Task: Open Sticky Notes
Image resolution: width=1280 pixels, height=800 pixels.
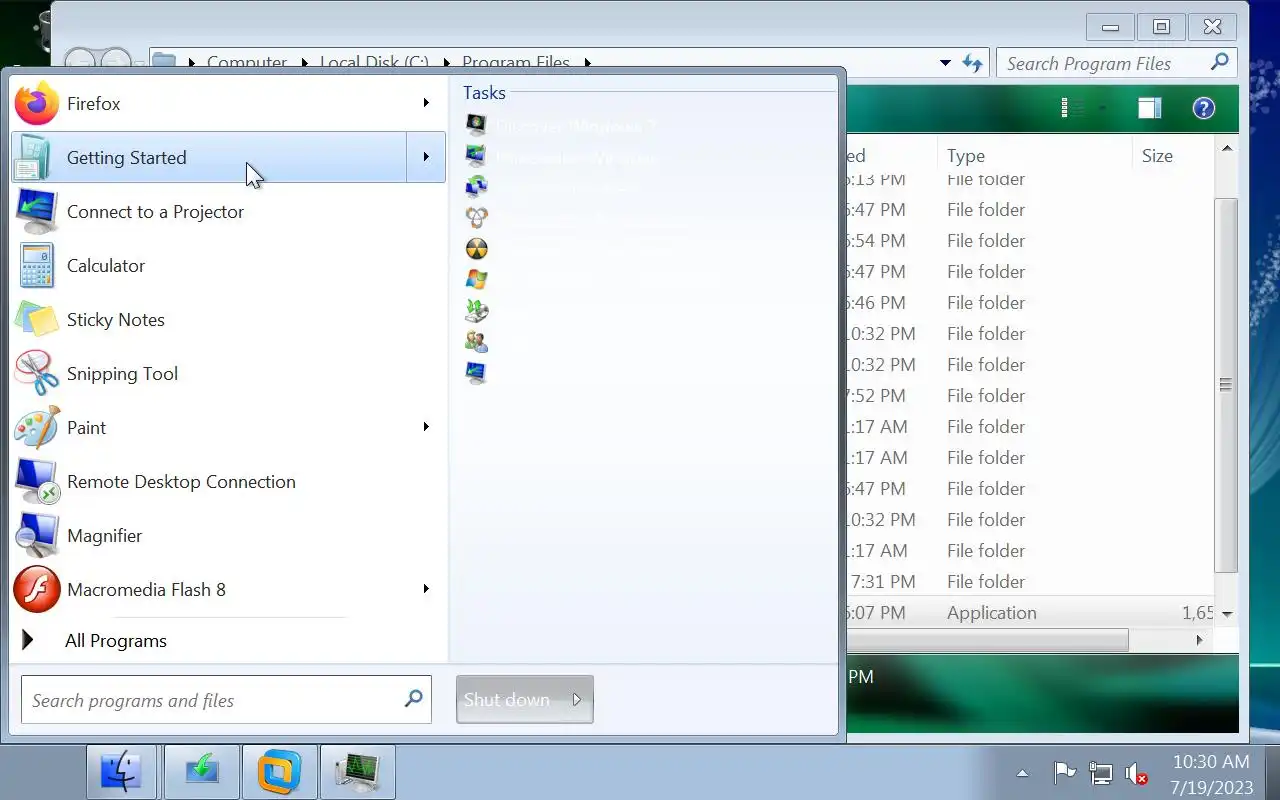Action: (228, 320)
